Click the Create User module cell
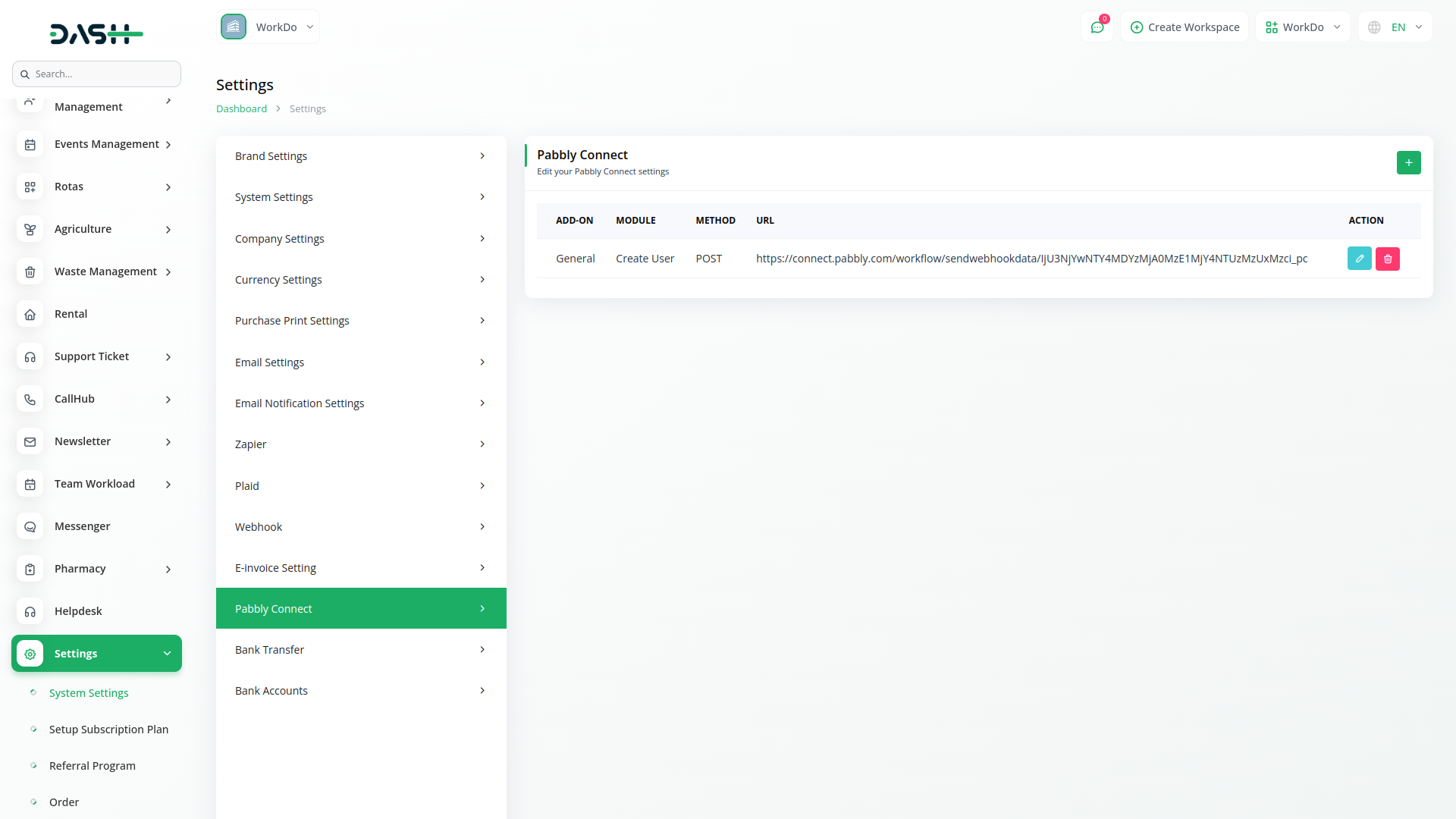This screenshot has height=819, width=1456. [x=645, y=259]
